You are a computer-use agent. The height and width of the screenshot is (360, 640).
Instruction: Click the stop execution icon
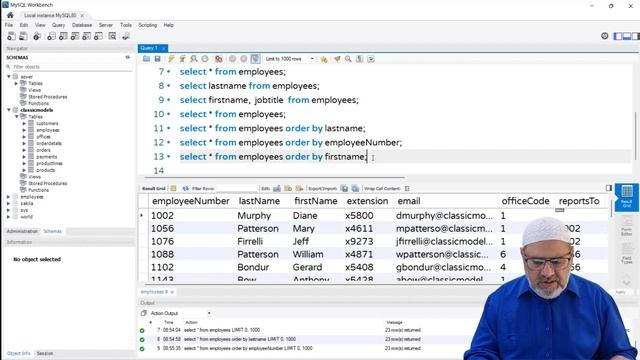[205, 59]
